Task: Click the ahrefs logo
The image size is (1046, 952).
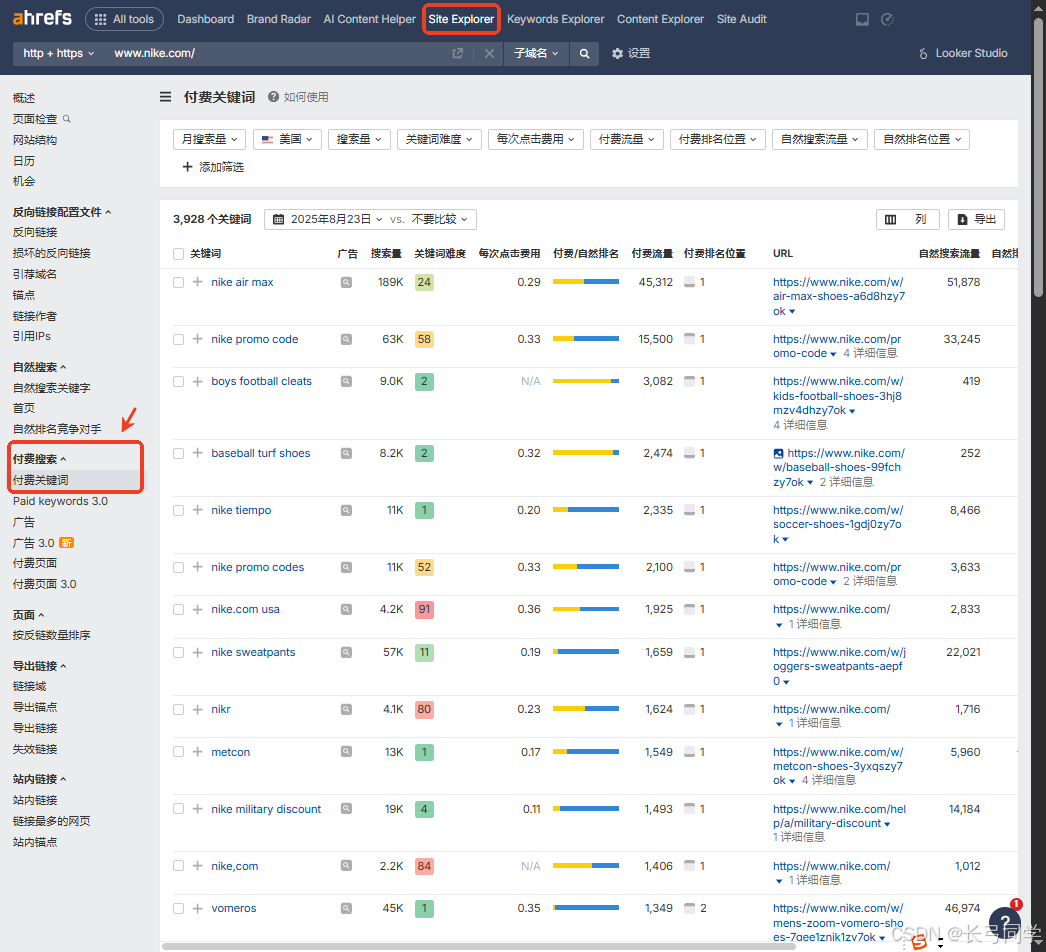Action: (x=42, y=18)
